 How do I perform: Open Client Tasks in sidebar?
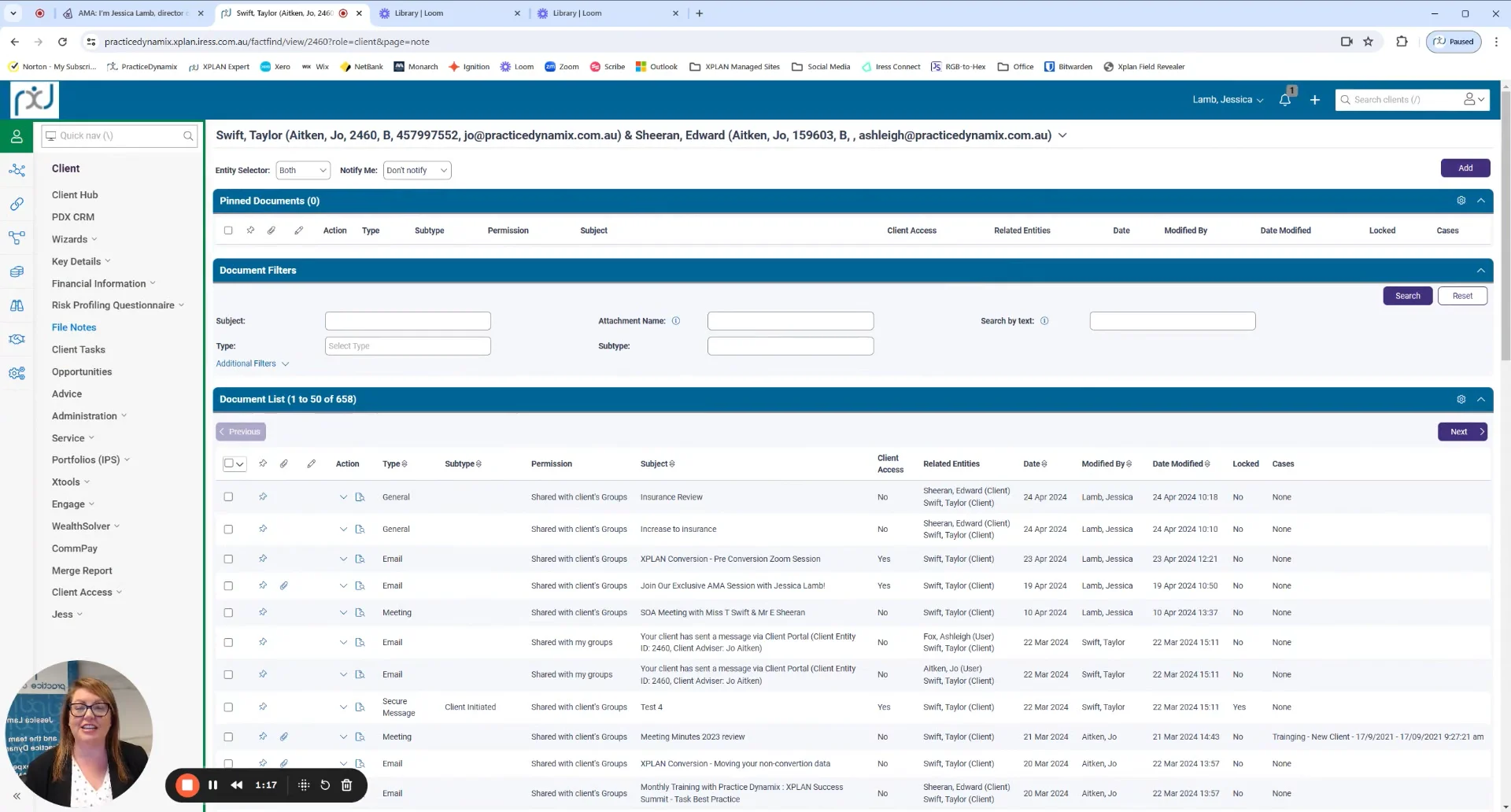78,349
